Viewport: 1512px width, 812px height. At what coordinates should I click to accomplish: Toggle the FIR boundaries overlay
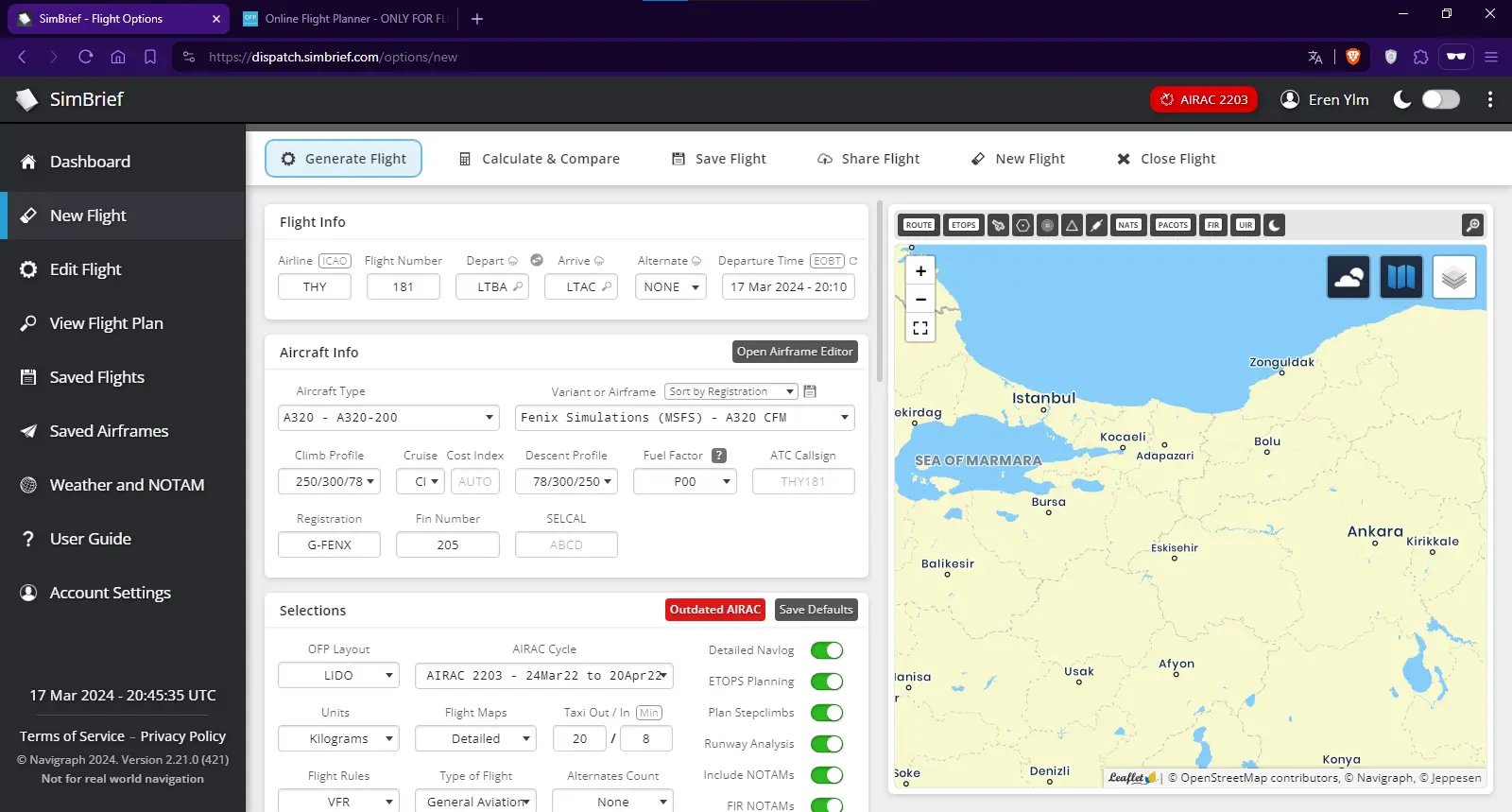(x=1213, y=225)
